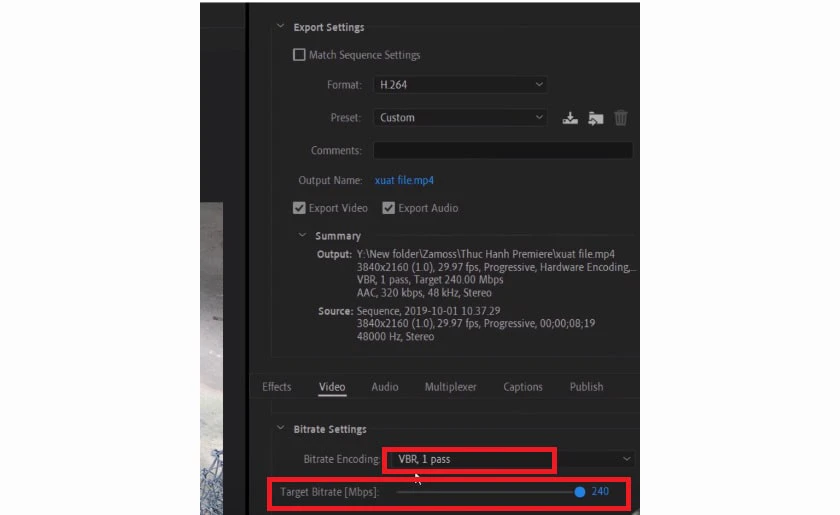The width and height of the screenshot is (840, 515).
Task: Enable Match Sequence Settings checkbox
Action: 299,55
